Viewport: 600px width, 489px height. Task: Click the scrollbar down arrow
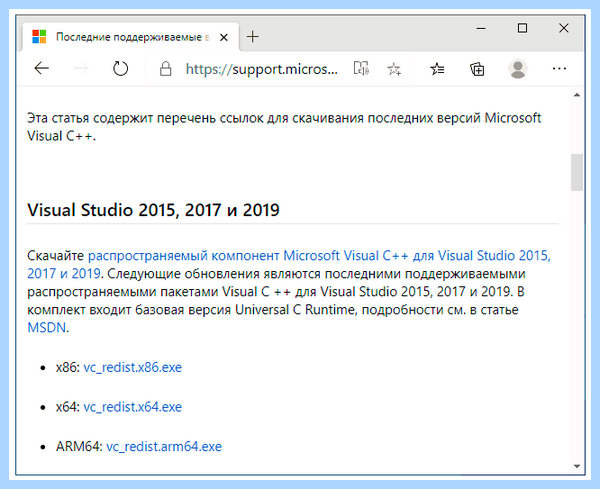(577, 466)
